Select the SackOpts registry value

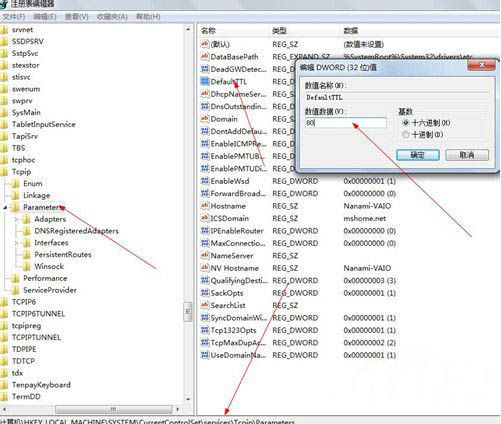tap(227, 293)
